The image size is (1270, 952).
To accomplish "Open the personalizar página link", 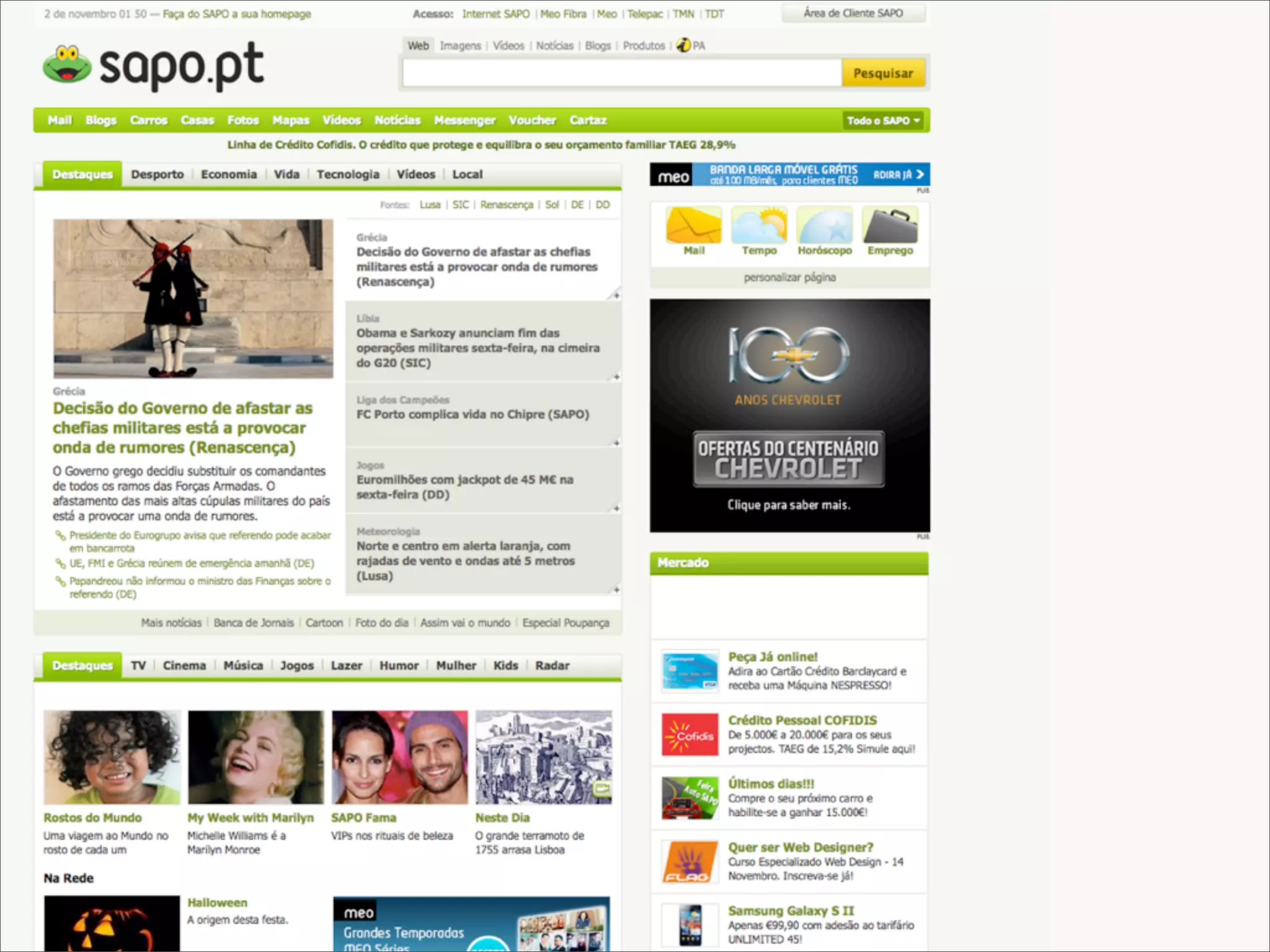I will 789,278.
